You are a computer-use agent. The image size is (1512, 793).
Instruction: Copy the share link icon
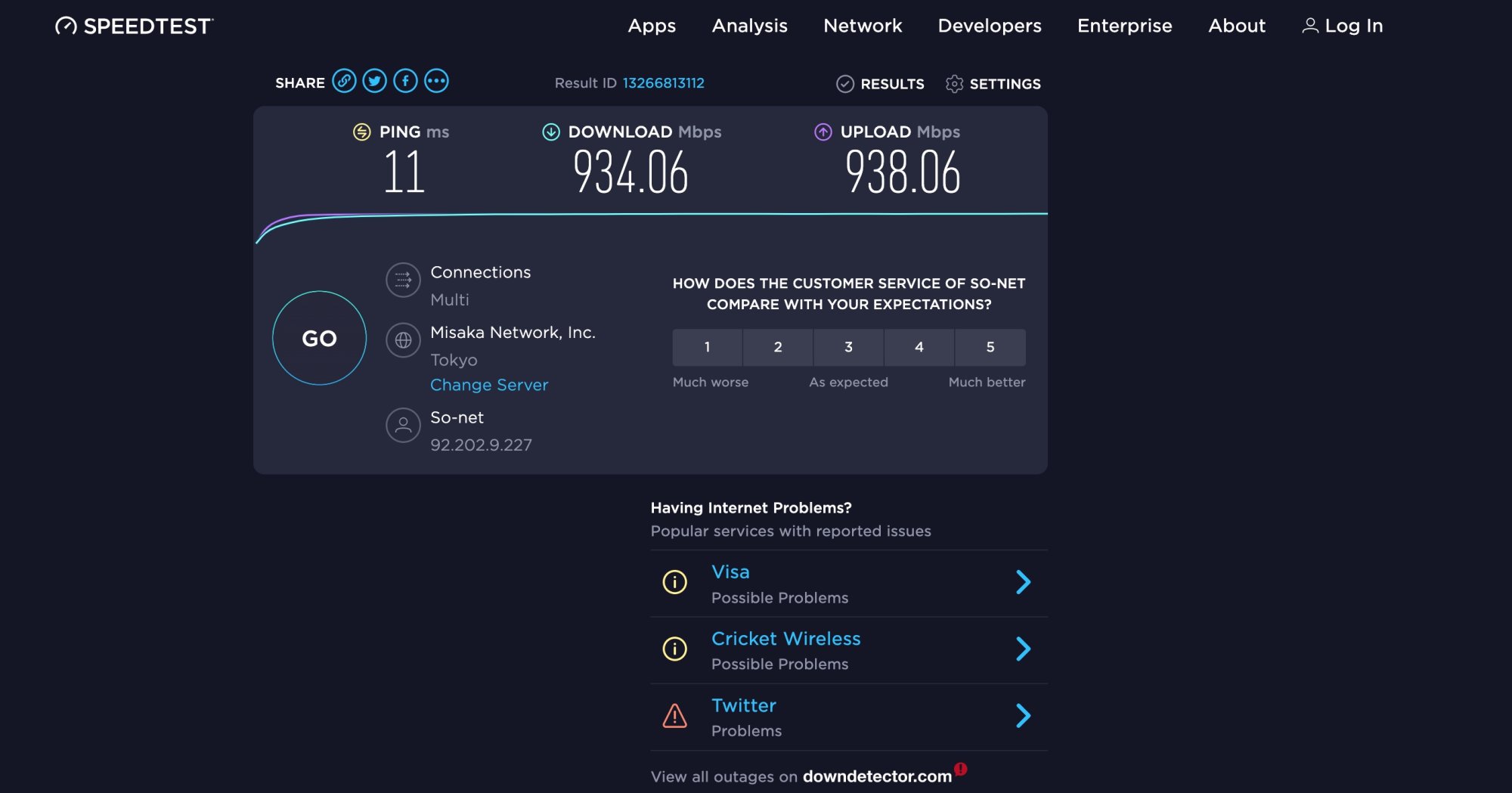344,81
